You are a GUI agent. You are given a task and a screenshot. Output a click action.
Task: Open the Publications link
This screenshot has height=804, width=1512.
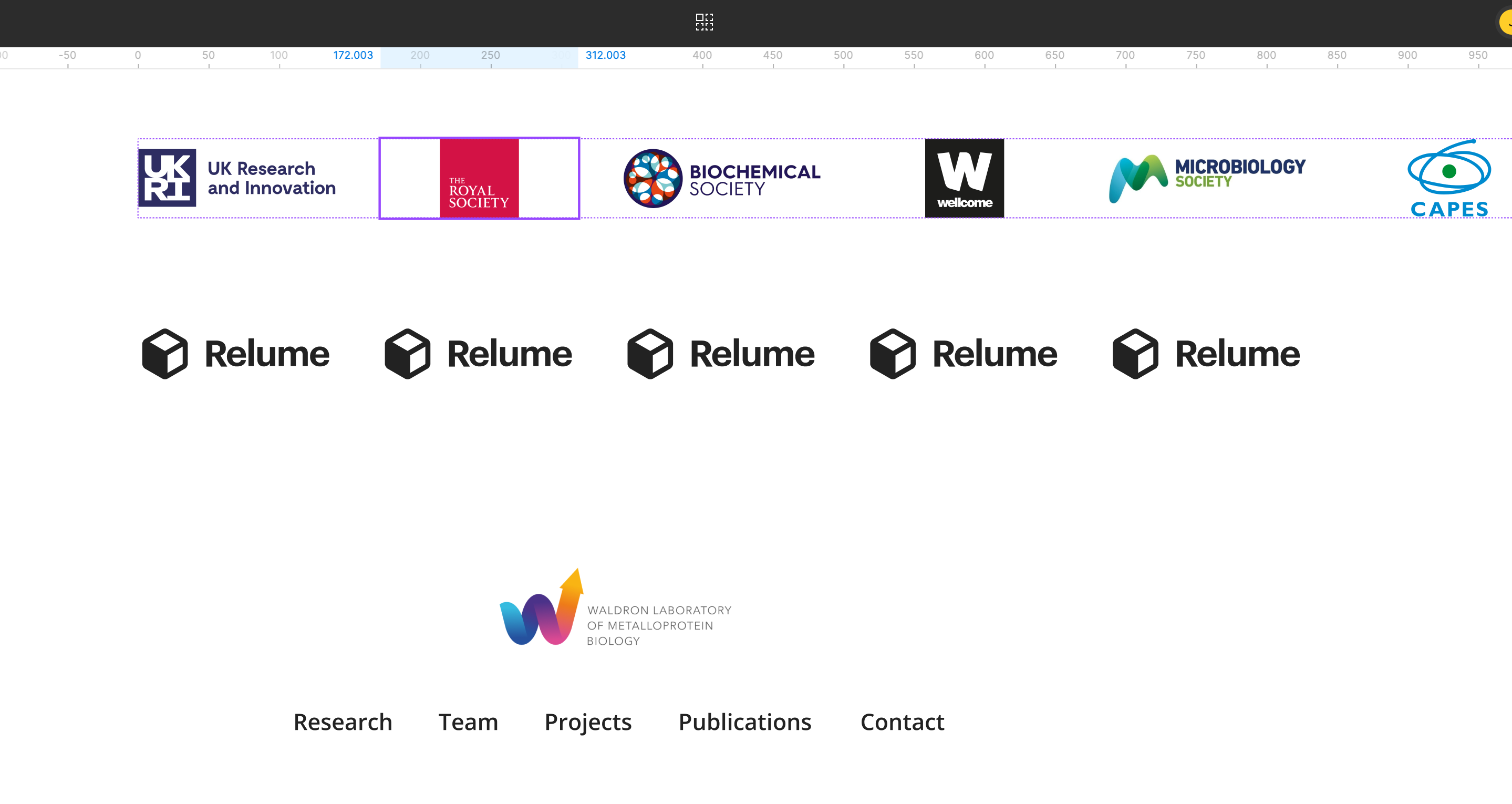coord(745,722)
